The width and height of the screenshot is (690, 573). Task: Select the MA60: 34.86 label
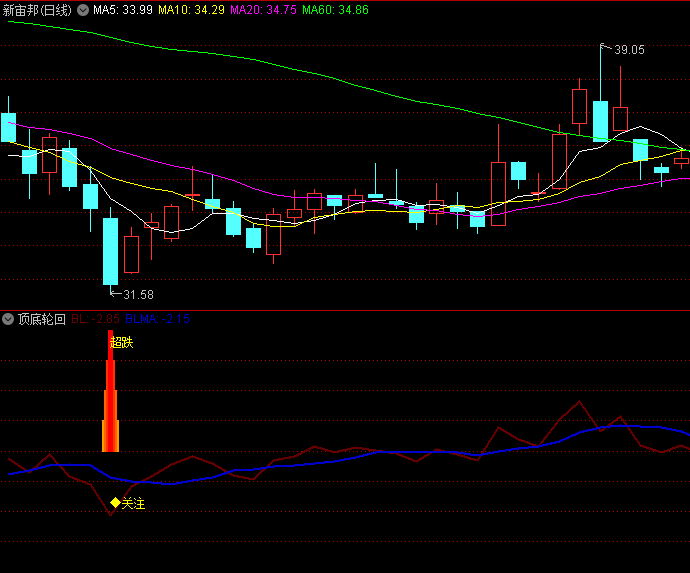click(335, 10)
